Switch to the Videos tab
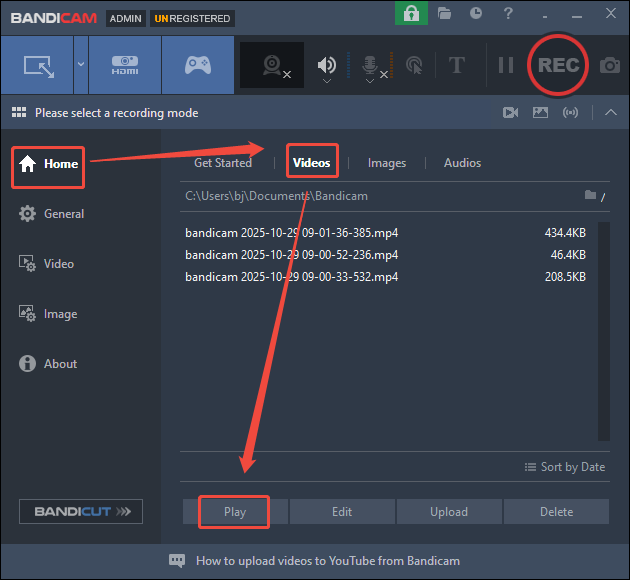 (x=312, y=163)
